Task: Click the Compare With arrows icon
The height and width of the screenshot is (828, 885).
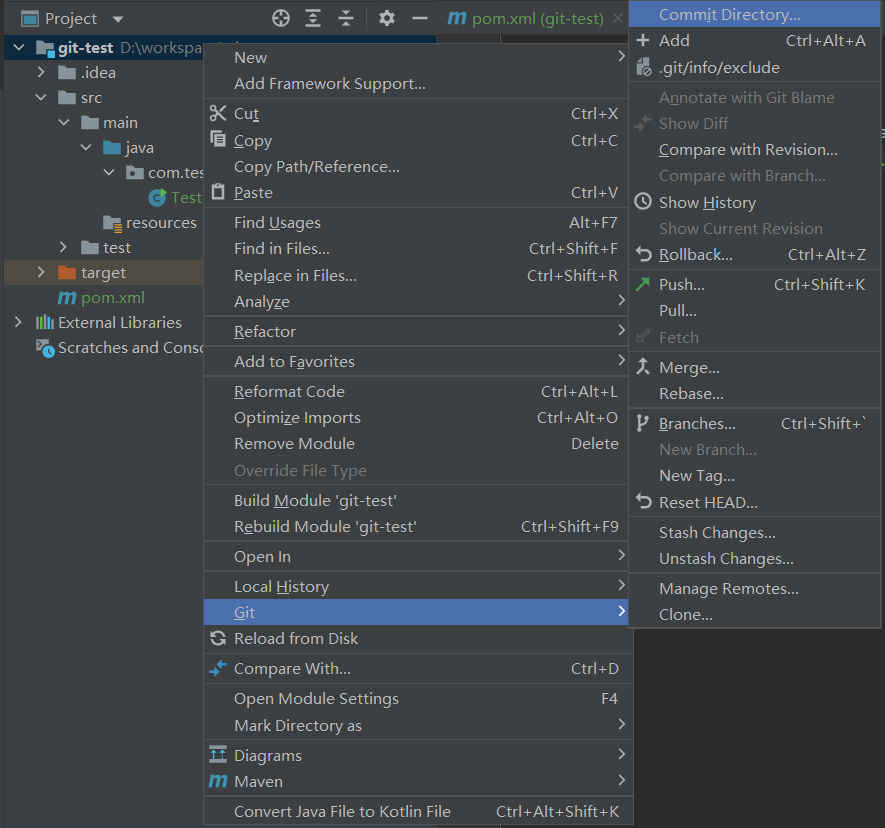Action: coord(218,668)
